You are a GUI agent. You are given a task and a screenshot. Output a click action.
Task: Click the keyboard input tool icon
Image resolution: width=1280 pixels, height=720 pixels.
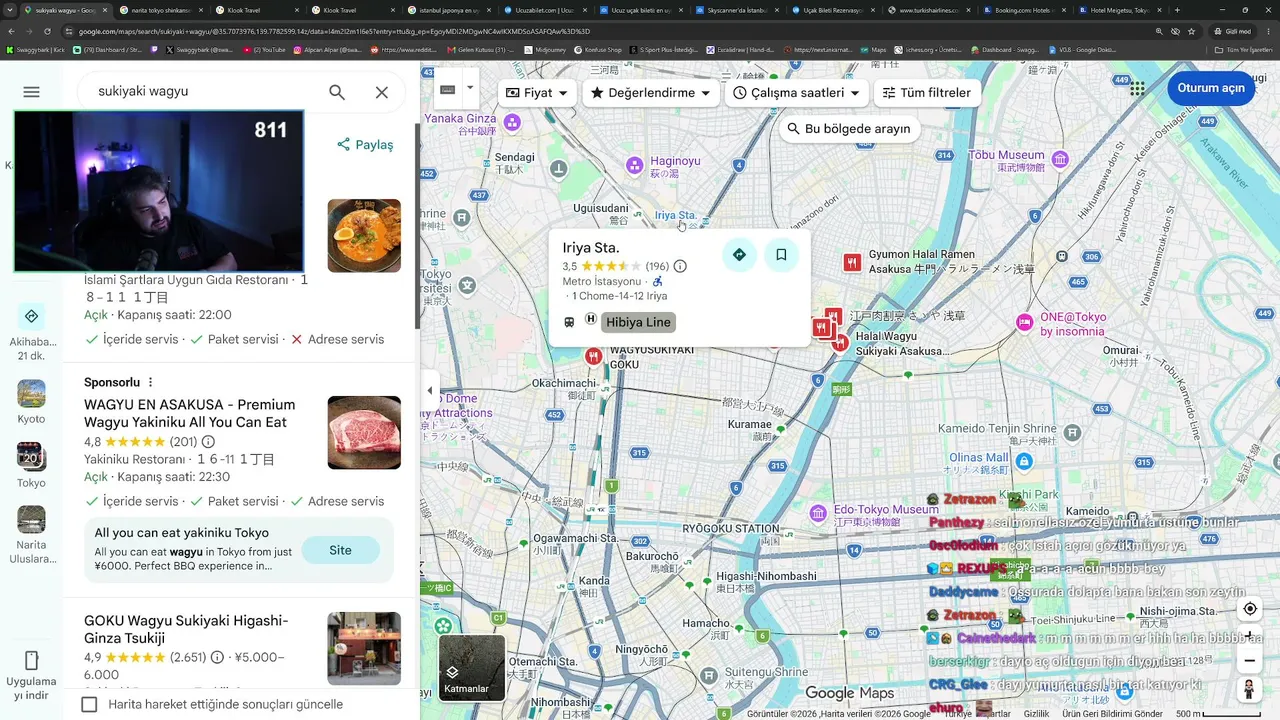click(x=448, y=89)
